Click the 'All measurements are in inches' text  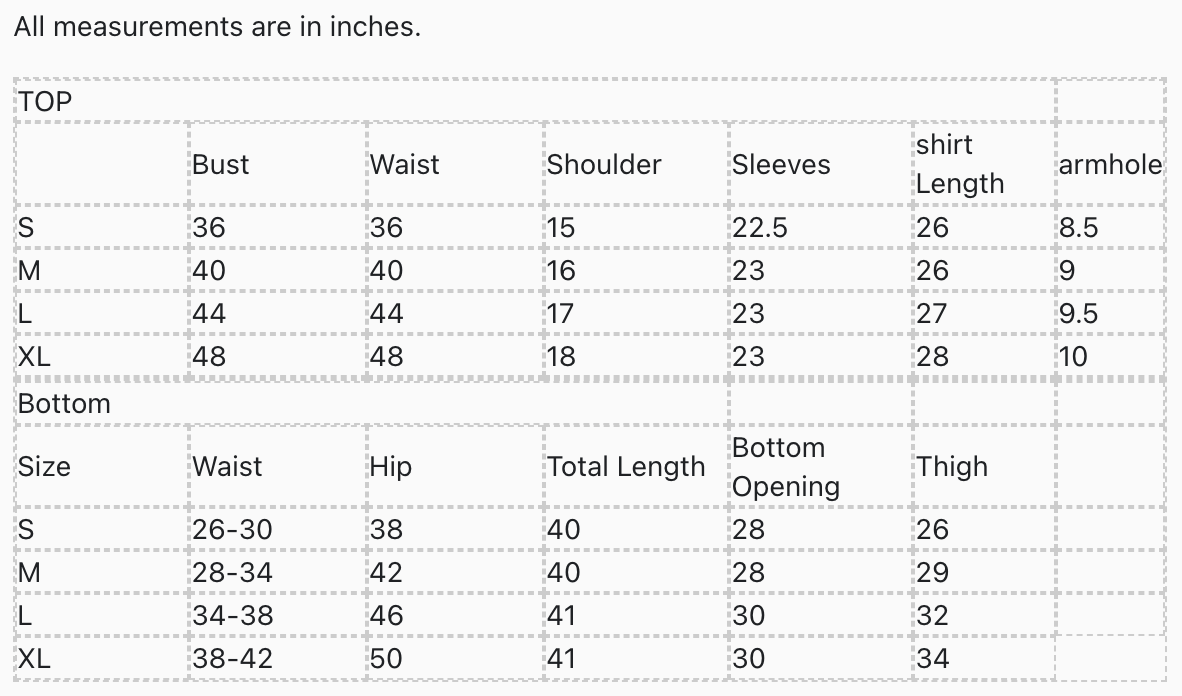tap(217, 27)
